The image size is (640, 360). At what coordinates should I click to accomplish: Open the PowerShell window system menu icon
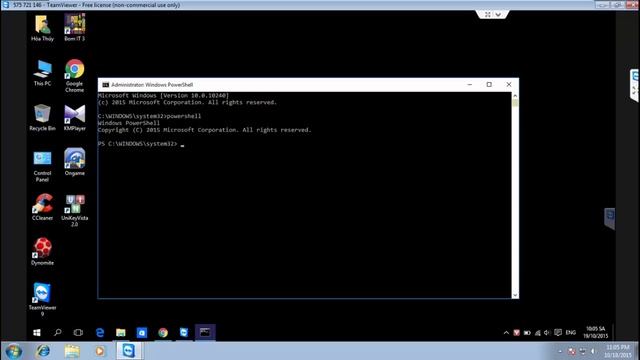[x=106, y=85]
